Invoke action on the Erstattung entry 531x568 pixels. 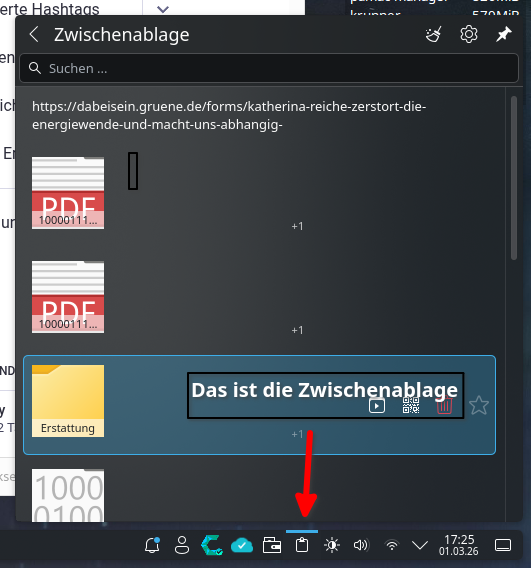coord(377,405)
